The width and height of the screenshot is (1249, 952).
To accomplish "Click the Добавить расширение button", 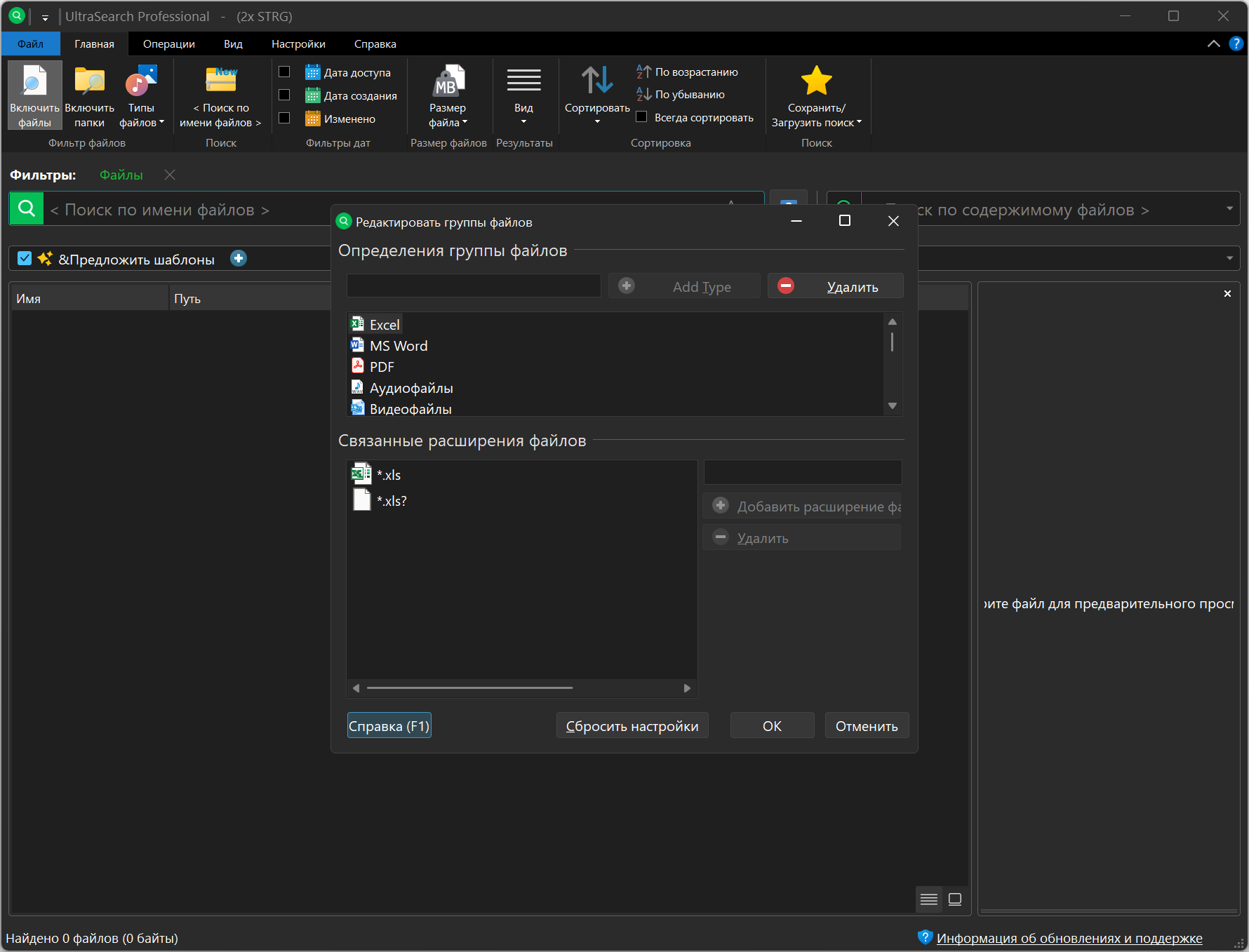I will [x=802, y=506].
